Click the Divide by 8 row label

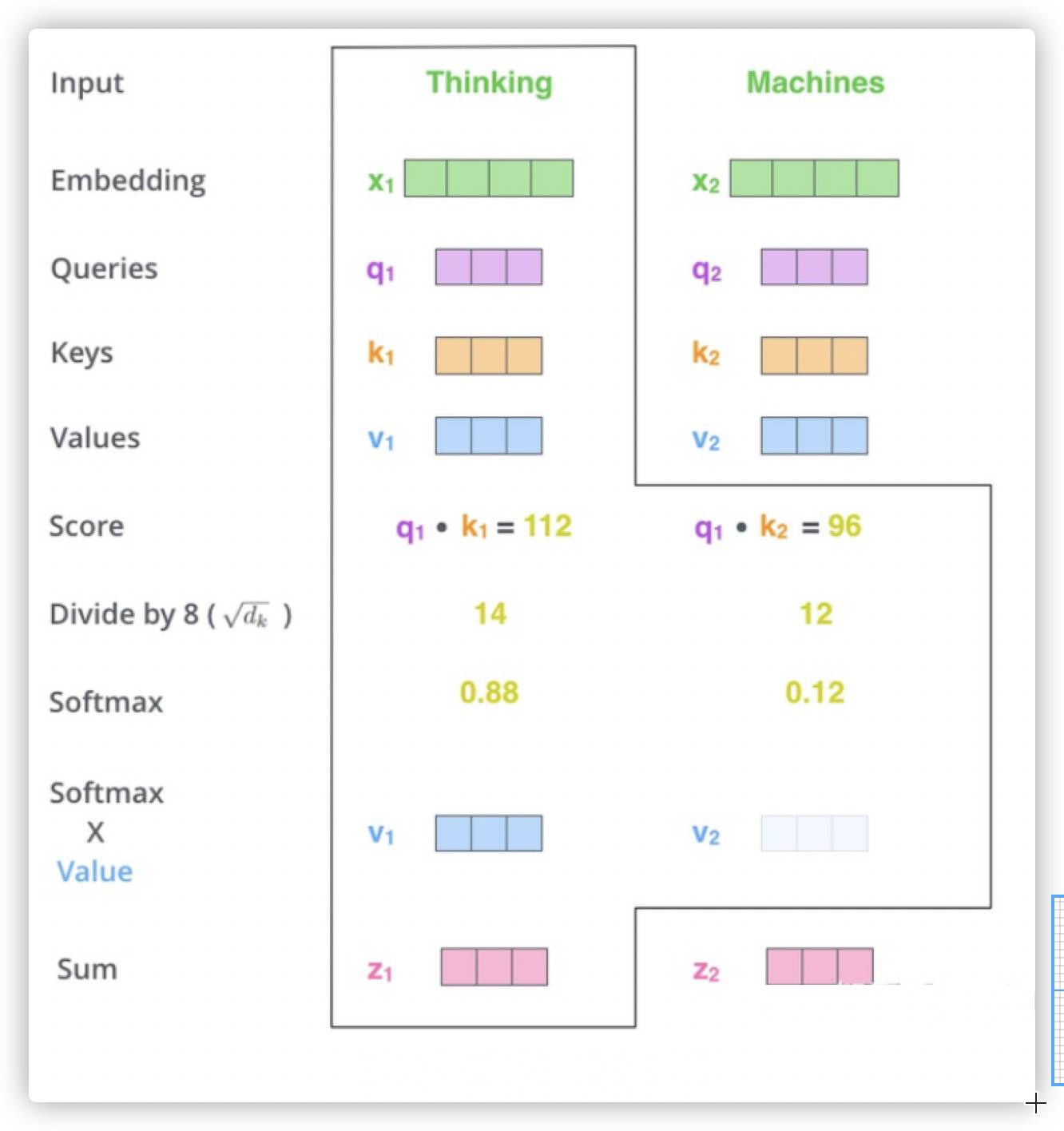coord(170,614)
